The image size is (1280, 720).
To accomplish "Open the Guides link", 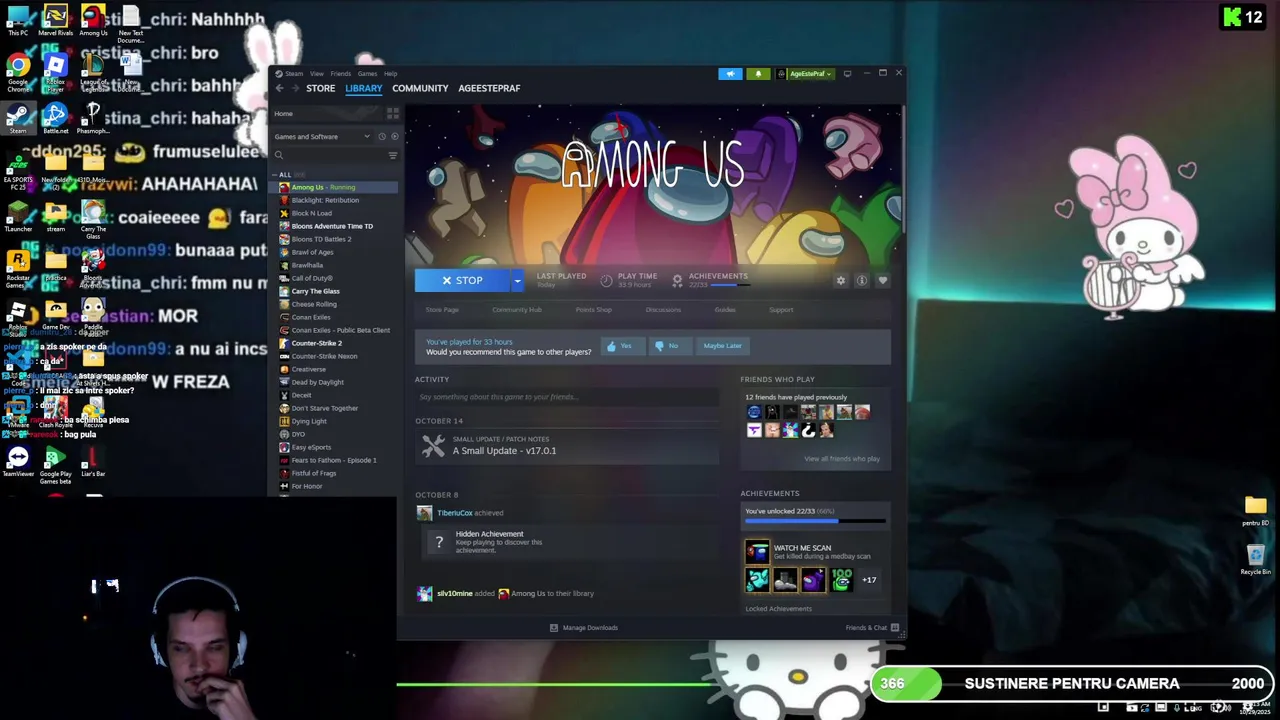I will point(725,310).
